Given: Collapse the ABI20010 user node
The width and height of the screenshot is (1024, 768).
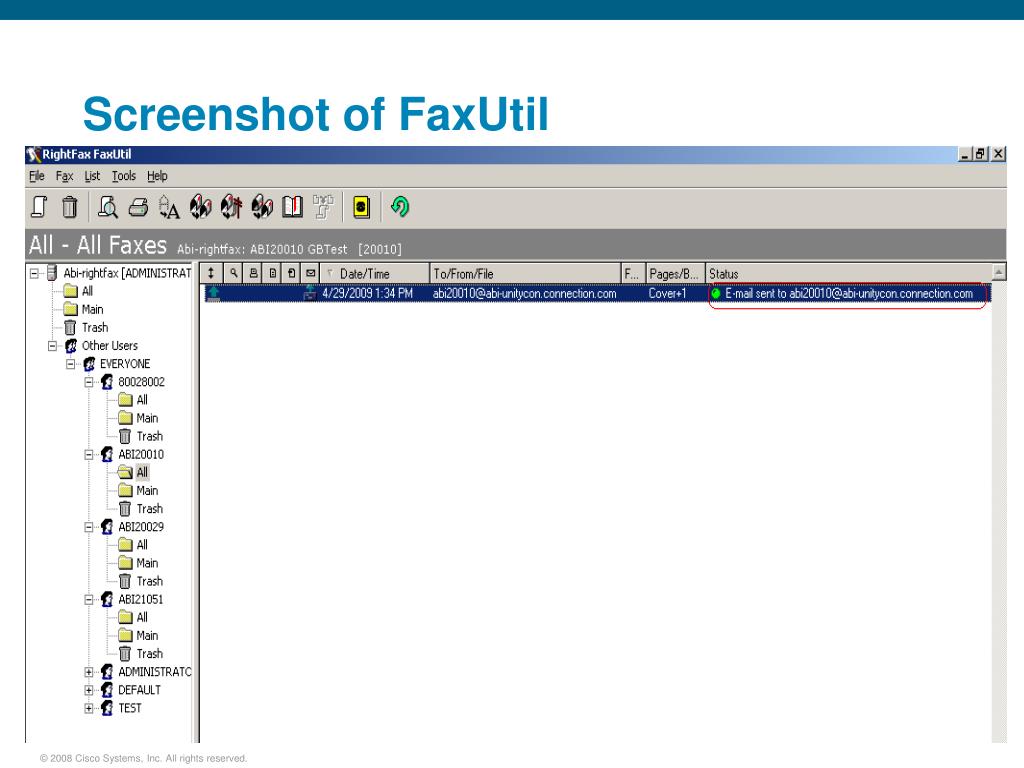Looking at the screenshot, I should [89, 455].
